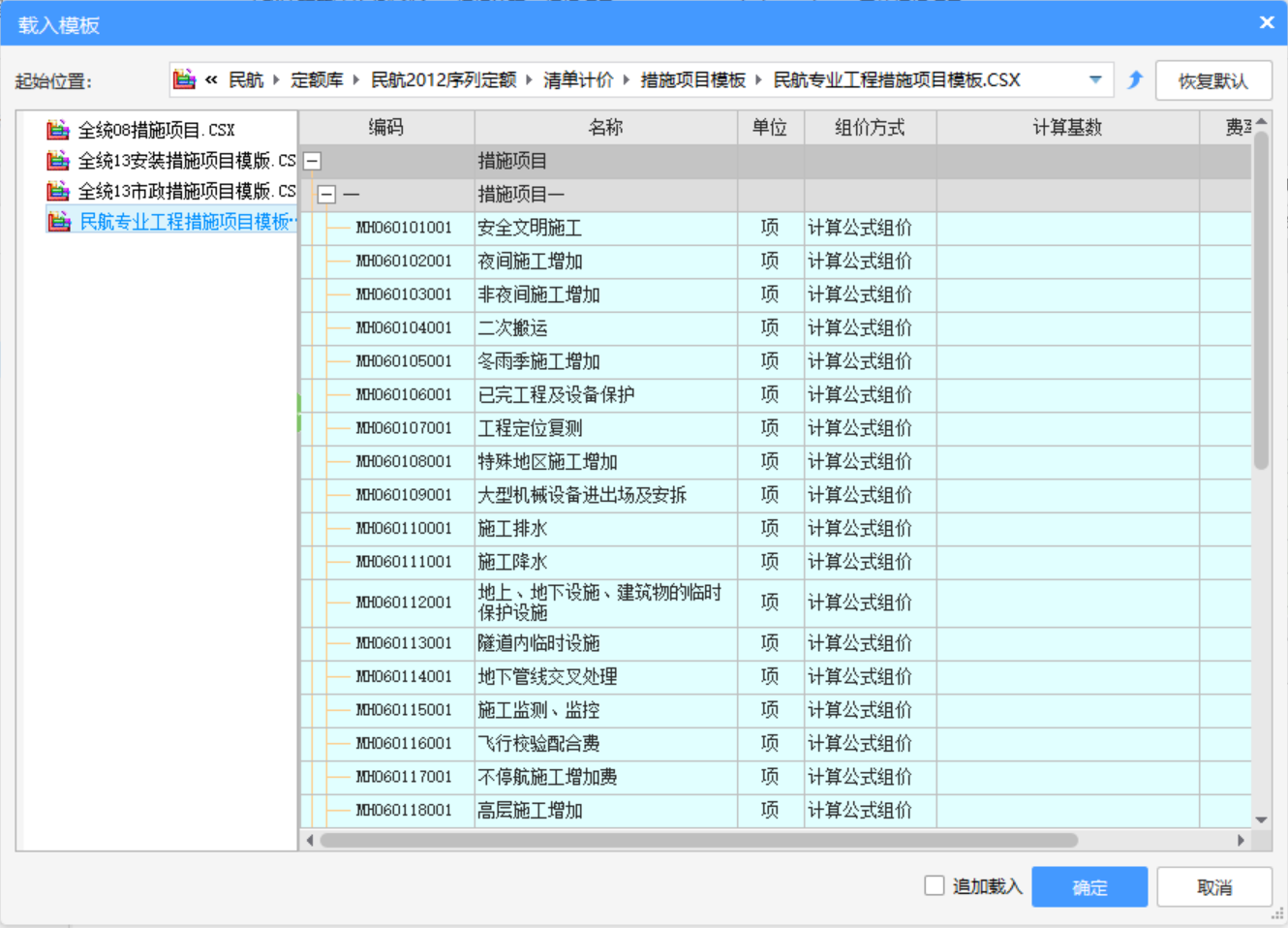Close the 载入模板 dialog
Image resolution: width=1288 pixels, height=928 pixels.
[1266, 22]
